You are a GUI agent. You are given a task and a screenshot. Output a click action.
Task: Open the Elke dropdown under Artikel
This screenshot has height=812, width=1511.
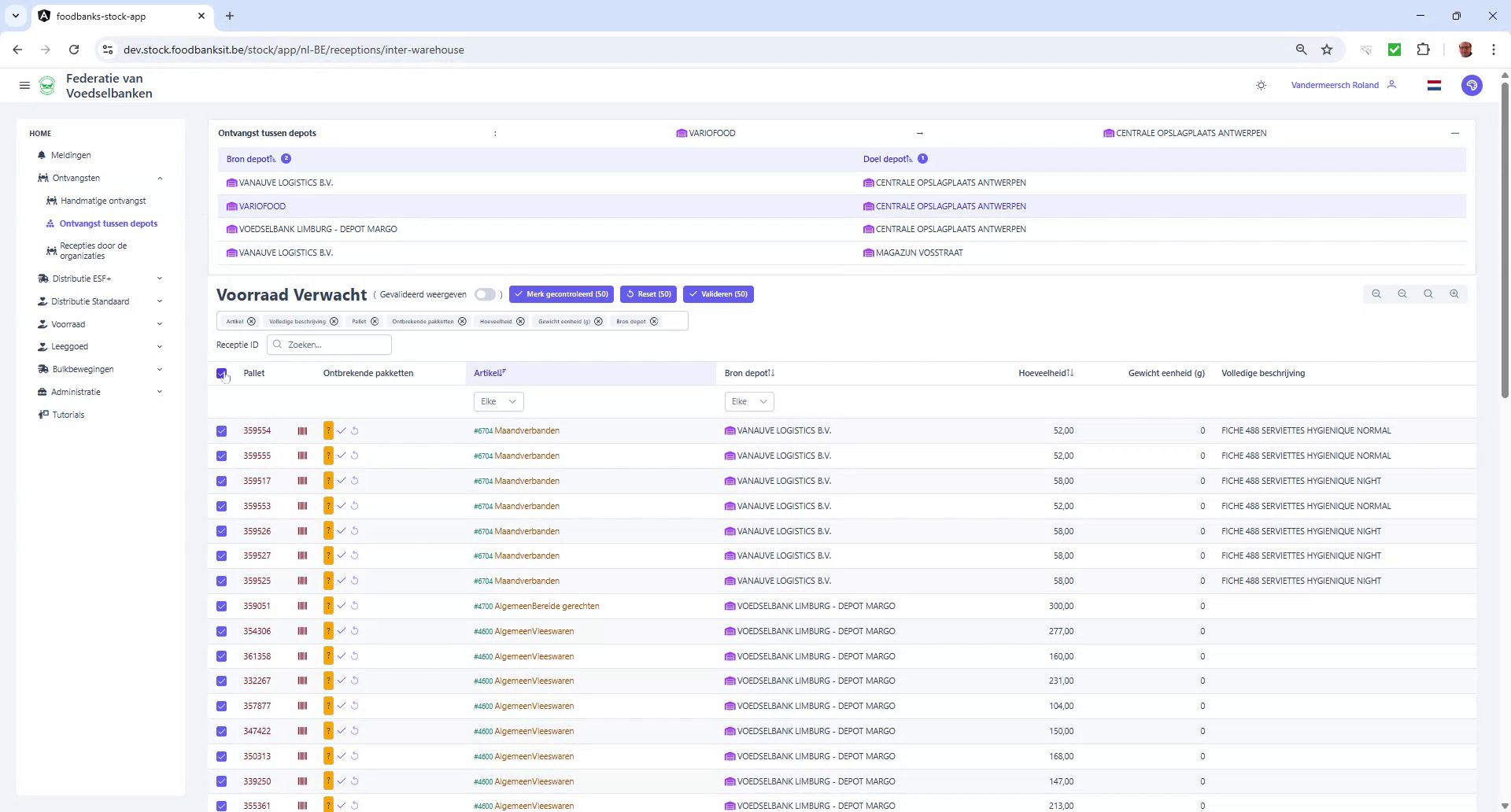click(498, 401)
